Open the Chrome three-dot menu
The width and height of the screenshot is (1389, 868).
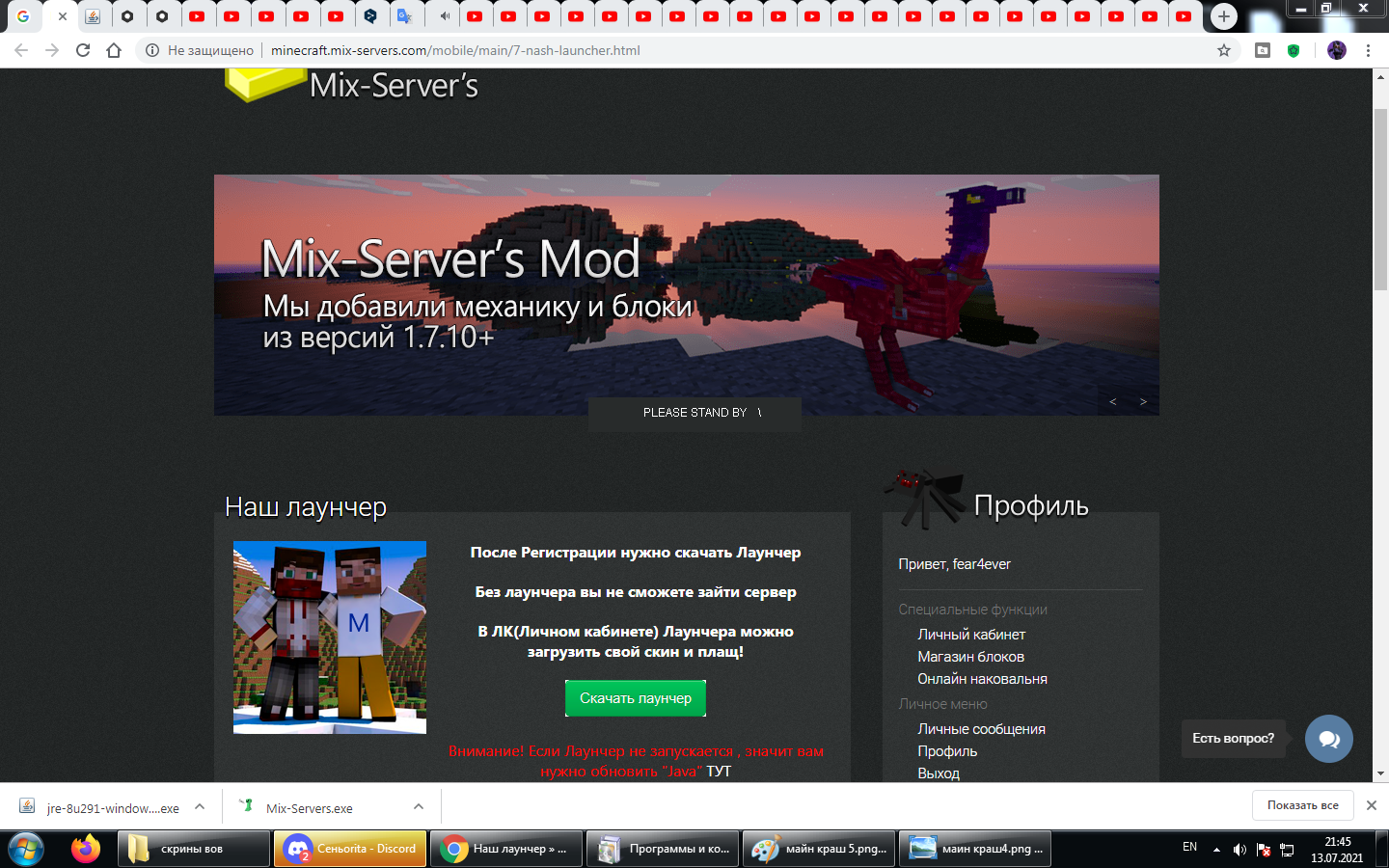1368,50
